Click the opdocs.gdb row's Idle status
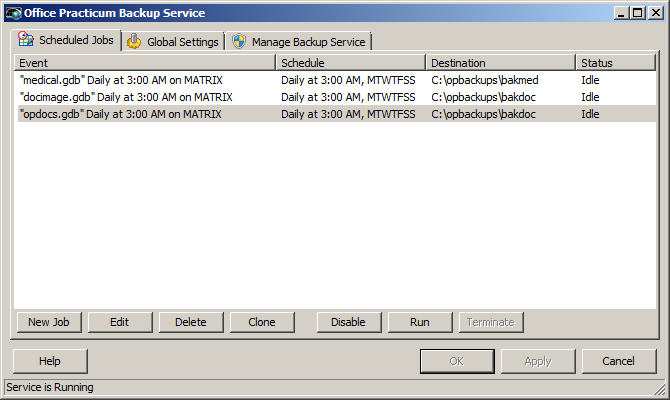Image resolution: width=670 pixels, height=400 pixels. pyautogui.click(x=590, y=114)
